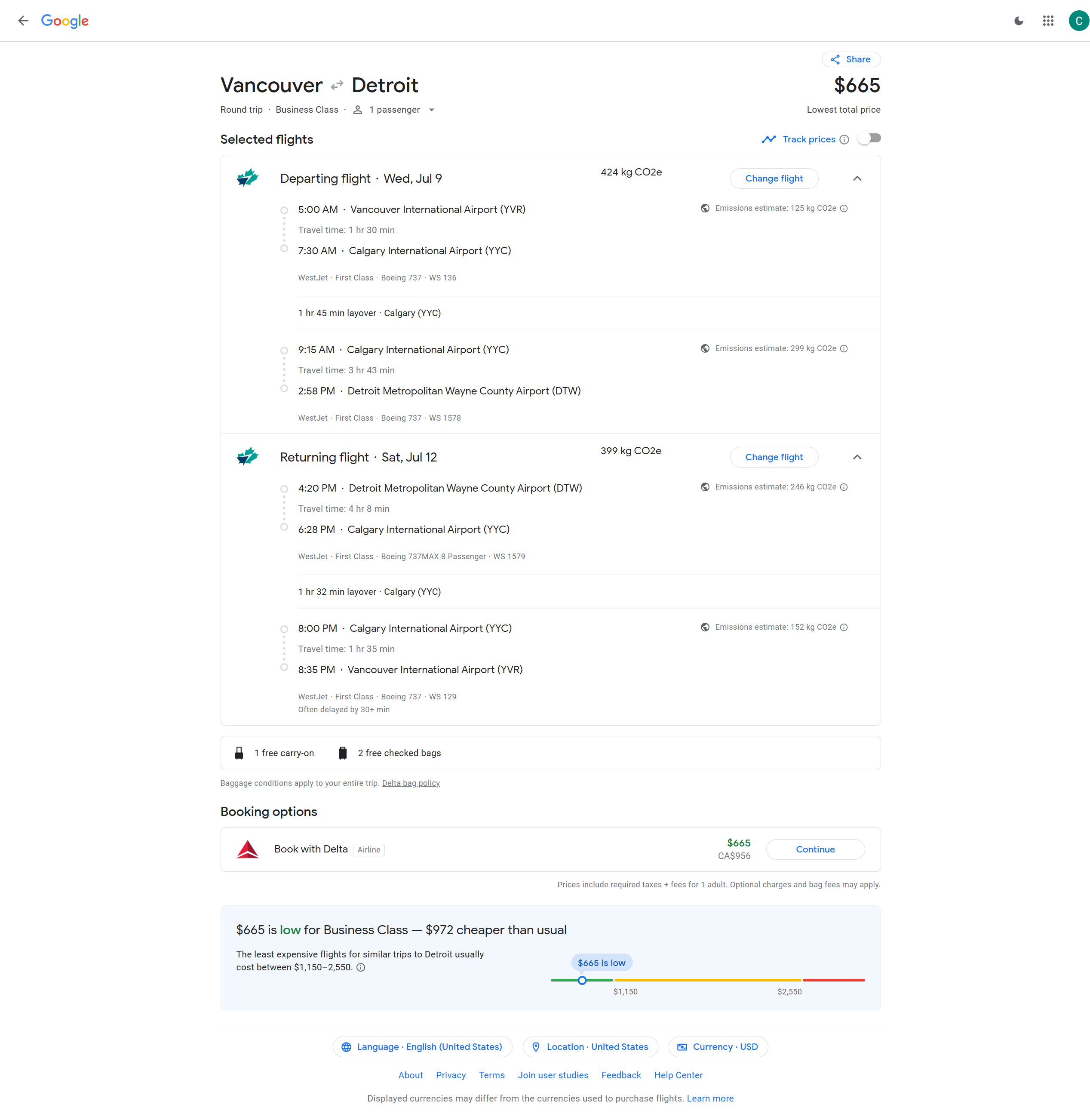Click info icon for 152 kg emissions estimate
Screen dimensions: 1090x1120
(x=844, y=627)
